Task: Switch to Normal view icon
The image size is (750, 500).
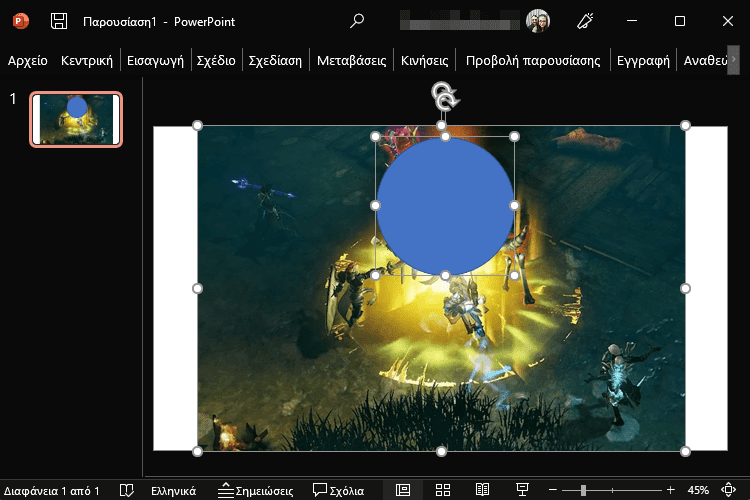Action: pyautogui.click(x=403, y=490)
